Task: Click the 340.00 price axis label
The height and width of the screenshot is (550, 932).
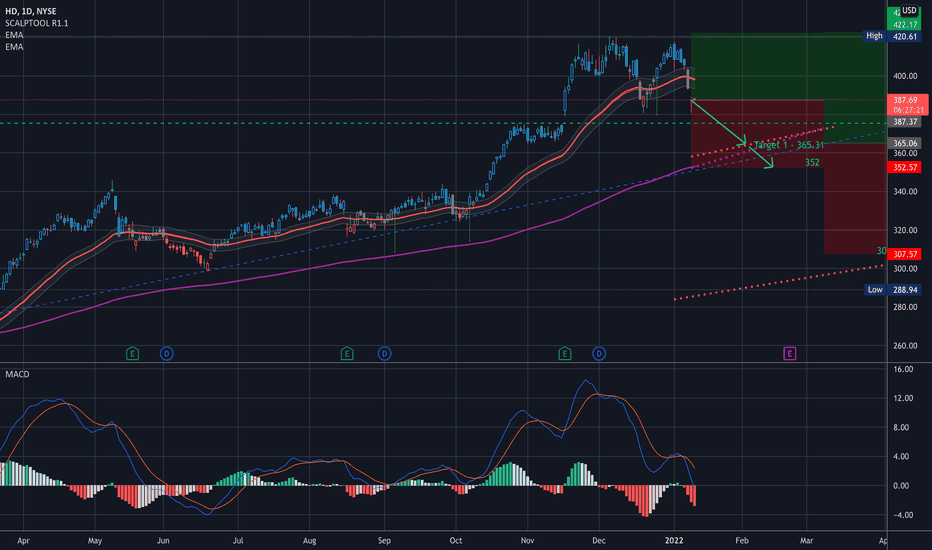Action: click(x=905, y=191)
